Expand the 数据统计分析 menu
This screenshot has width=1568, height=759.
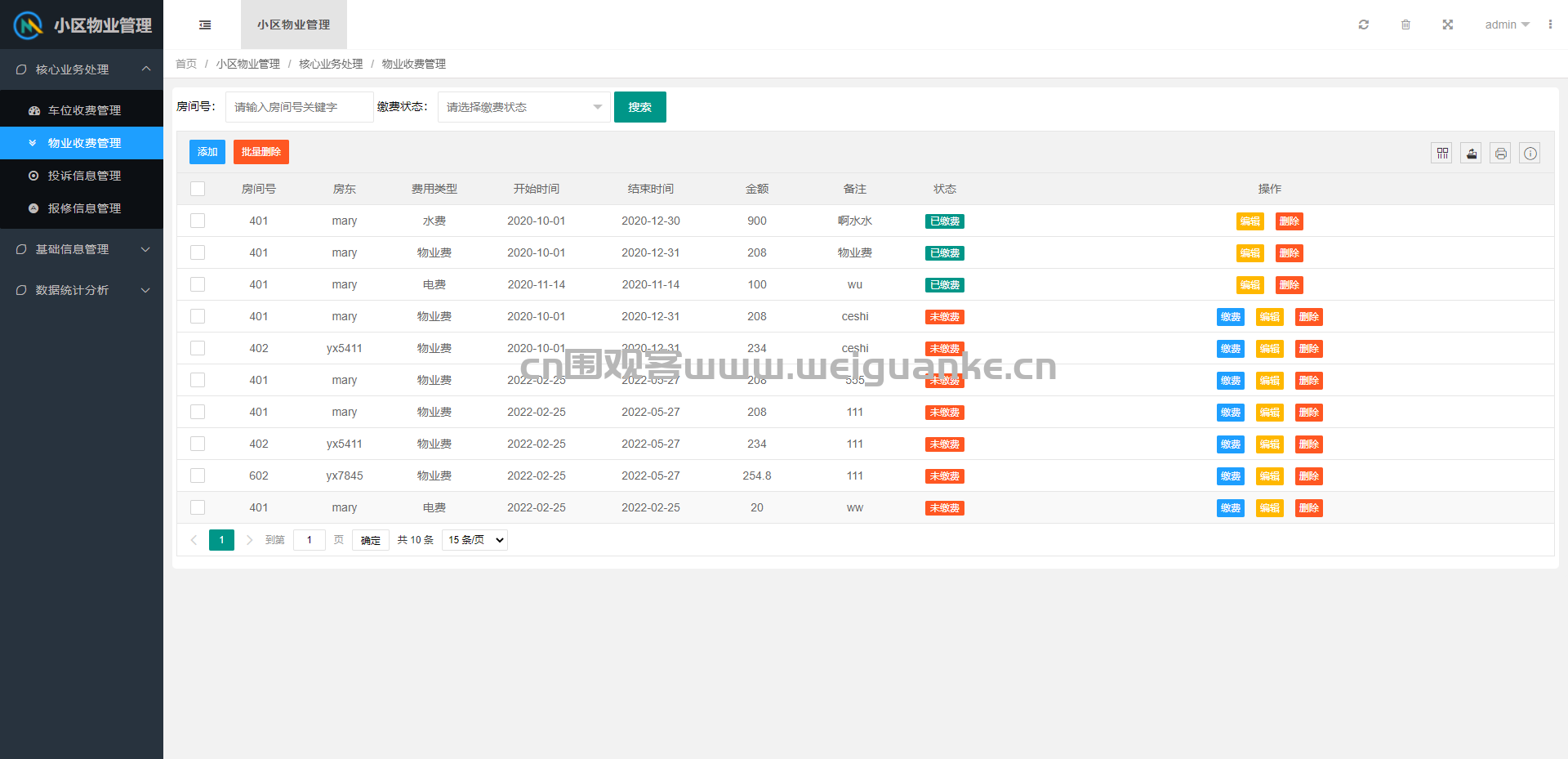coord(82,290)
